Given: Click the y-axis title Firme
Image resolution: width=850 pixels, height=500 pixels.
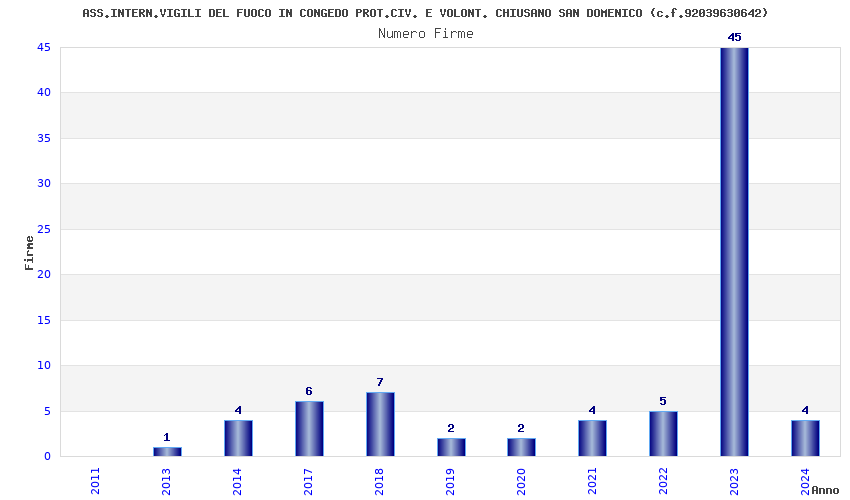Looking at the screenshot, I should tap(29, 253).
